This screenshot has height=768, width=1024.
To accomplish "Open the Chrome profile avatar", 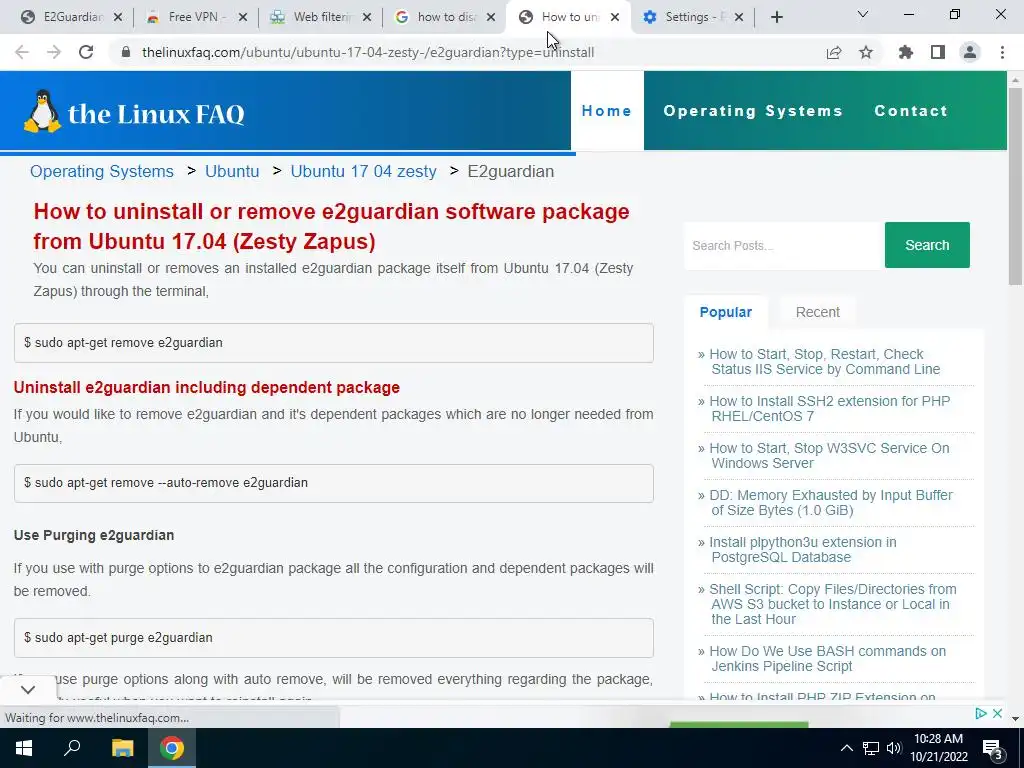I will pyautogui.click(x=970, y=52).
